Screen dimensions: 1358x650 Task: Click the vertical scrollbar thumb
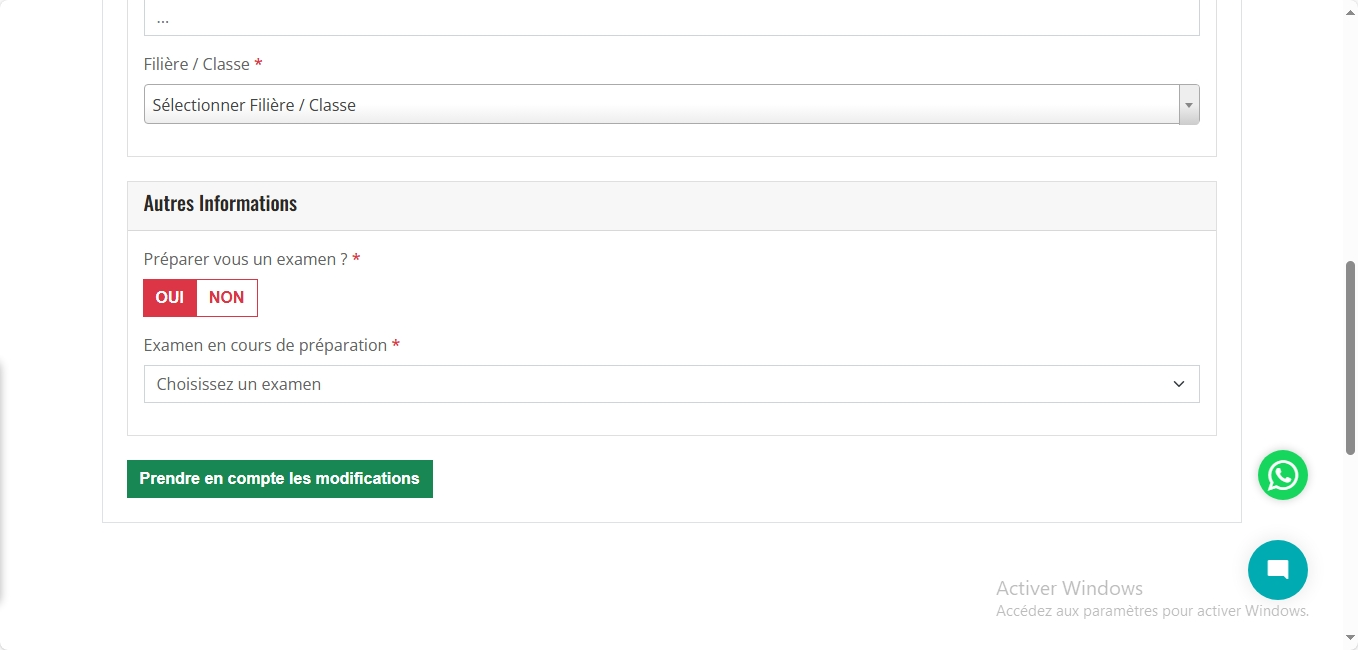pos(1350,357)
